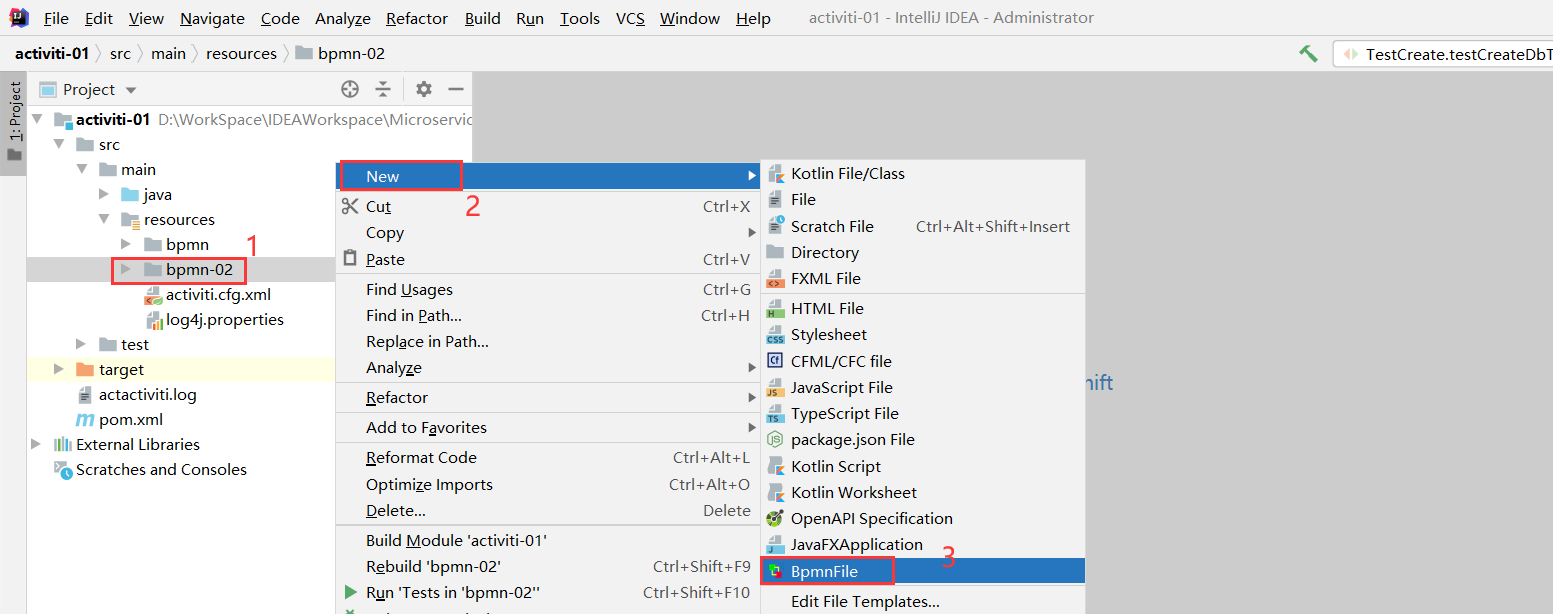The image size is (1553, 614).
Task: Click activiti-01 breadcrumb in navigation bar
Action: point(52,53)
